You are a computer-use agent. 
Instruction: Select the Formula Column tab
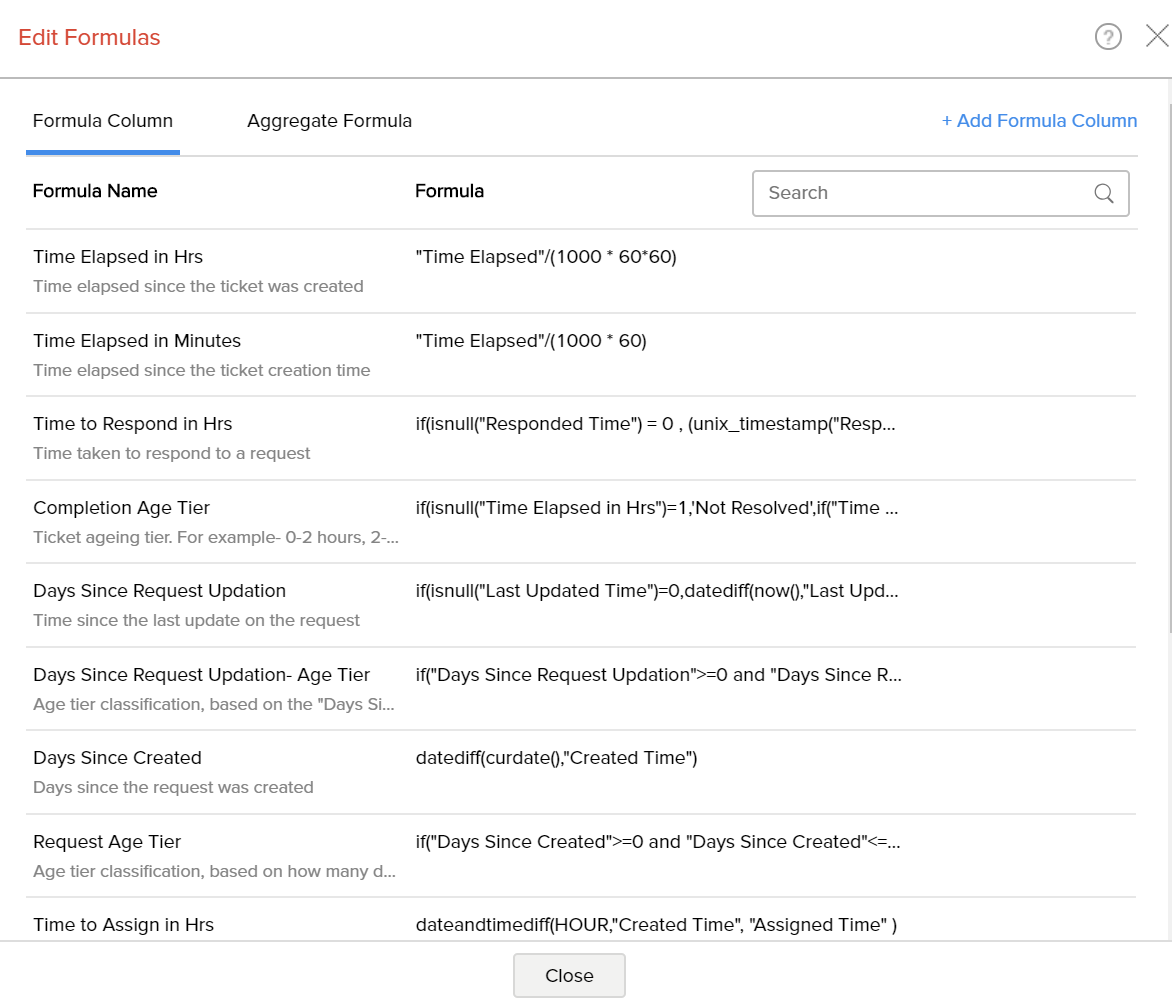[x=103, y=121]
